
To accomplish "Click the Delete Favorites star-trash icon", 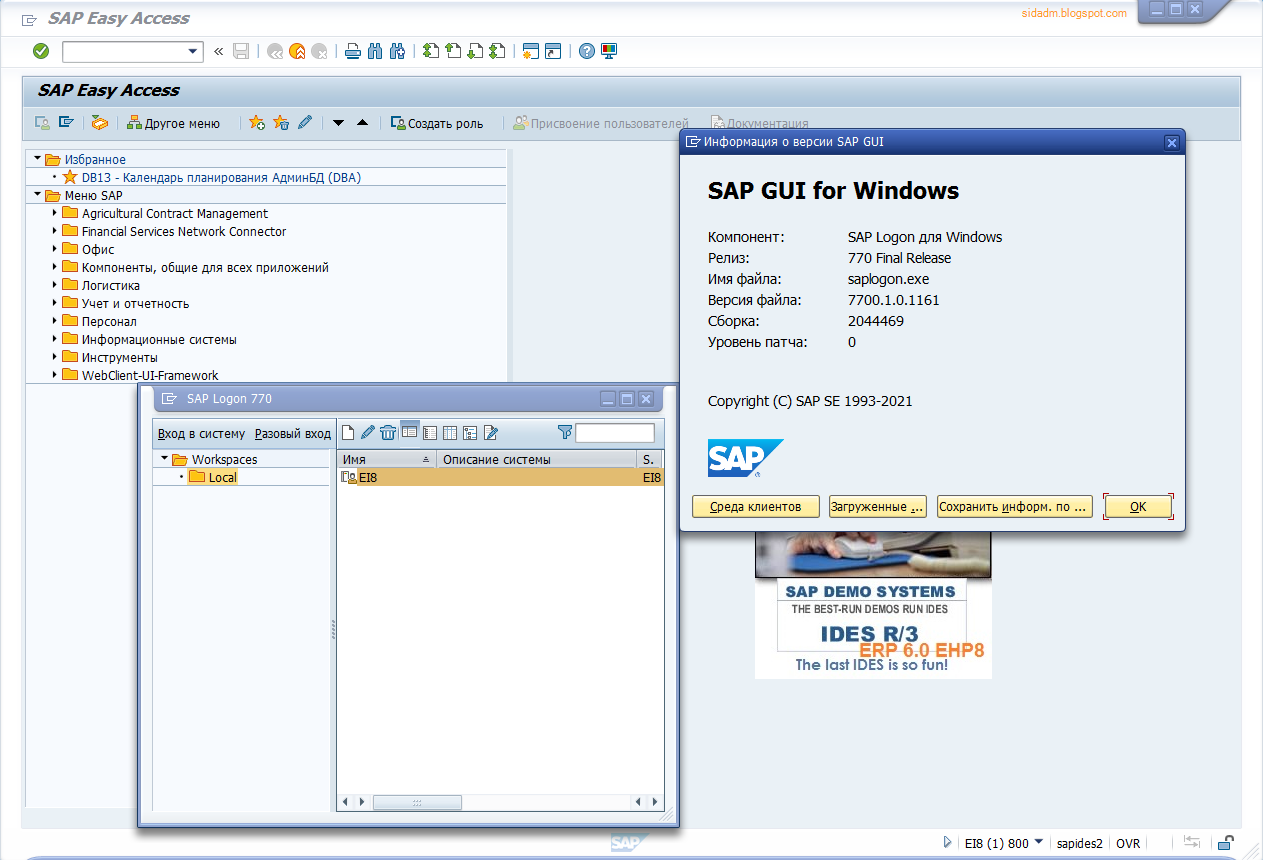I will (x=281, y=123).
